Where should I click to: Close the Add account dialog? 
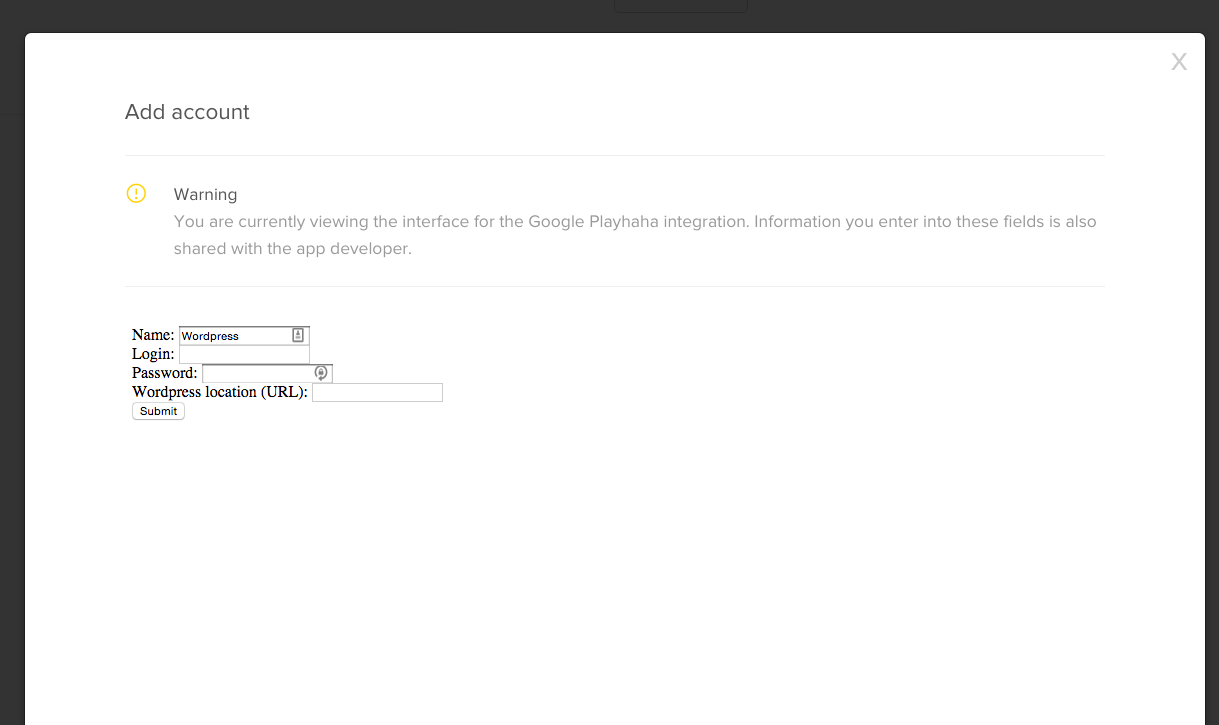pos(1179,62)
